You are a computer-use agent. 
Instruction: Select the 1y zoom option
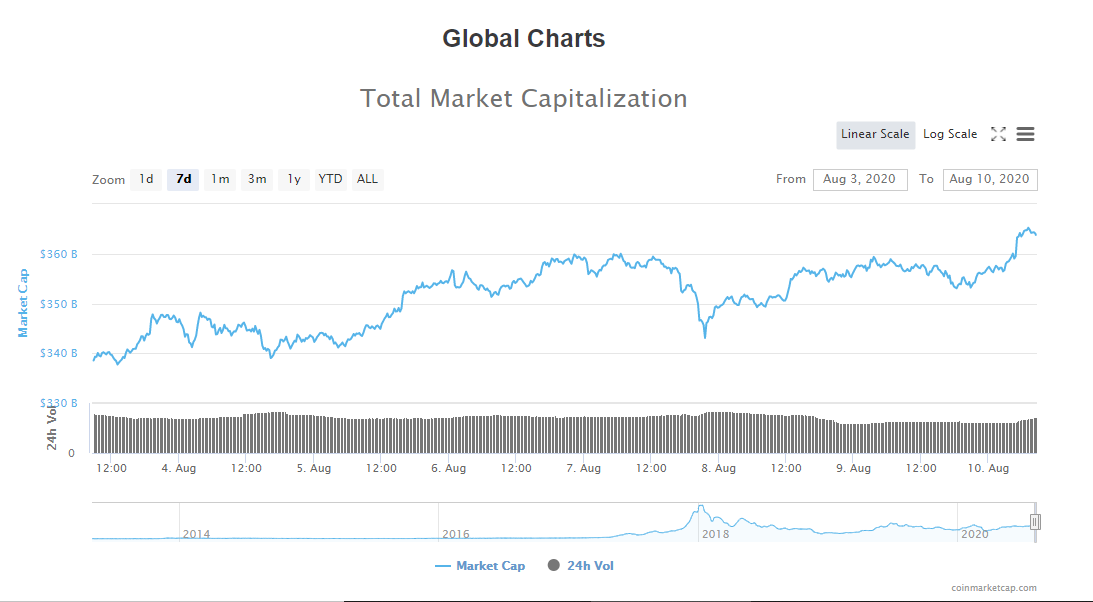click(294, 179)
